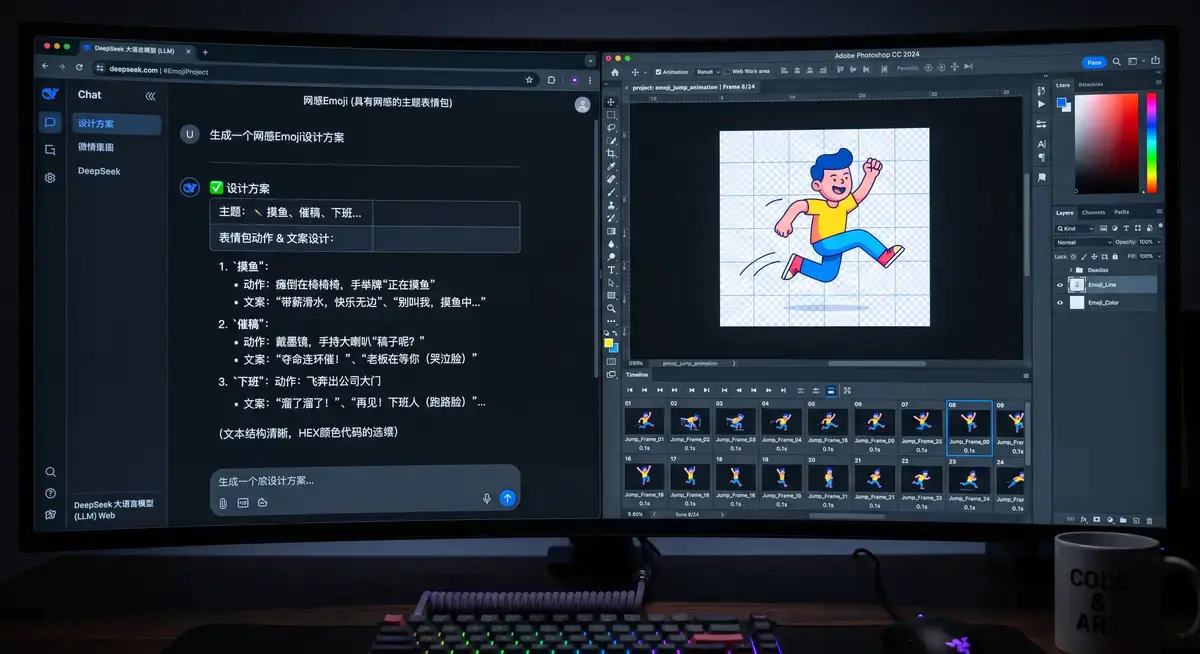Click the Timeline first-frame rewind button

tap(630, 390)
